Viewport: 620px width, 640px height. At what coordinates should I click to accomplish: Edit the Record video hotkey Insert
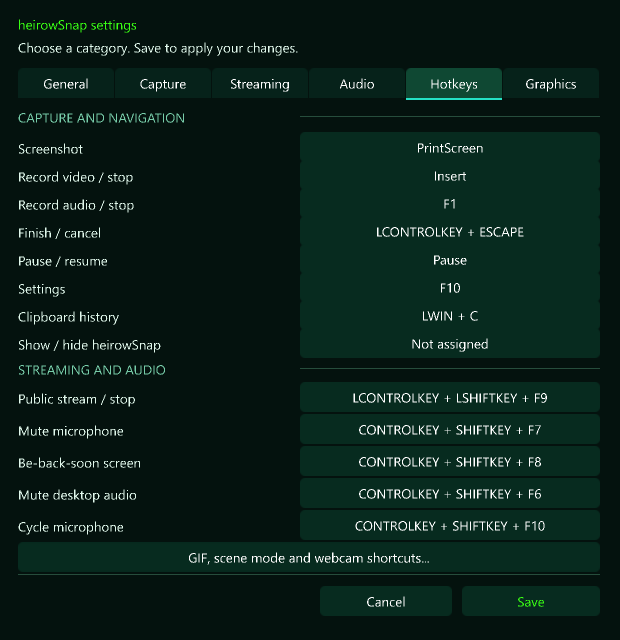click(x=450, y=176)
